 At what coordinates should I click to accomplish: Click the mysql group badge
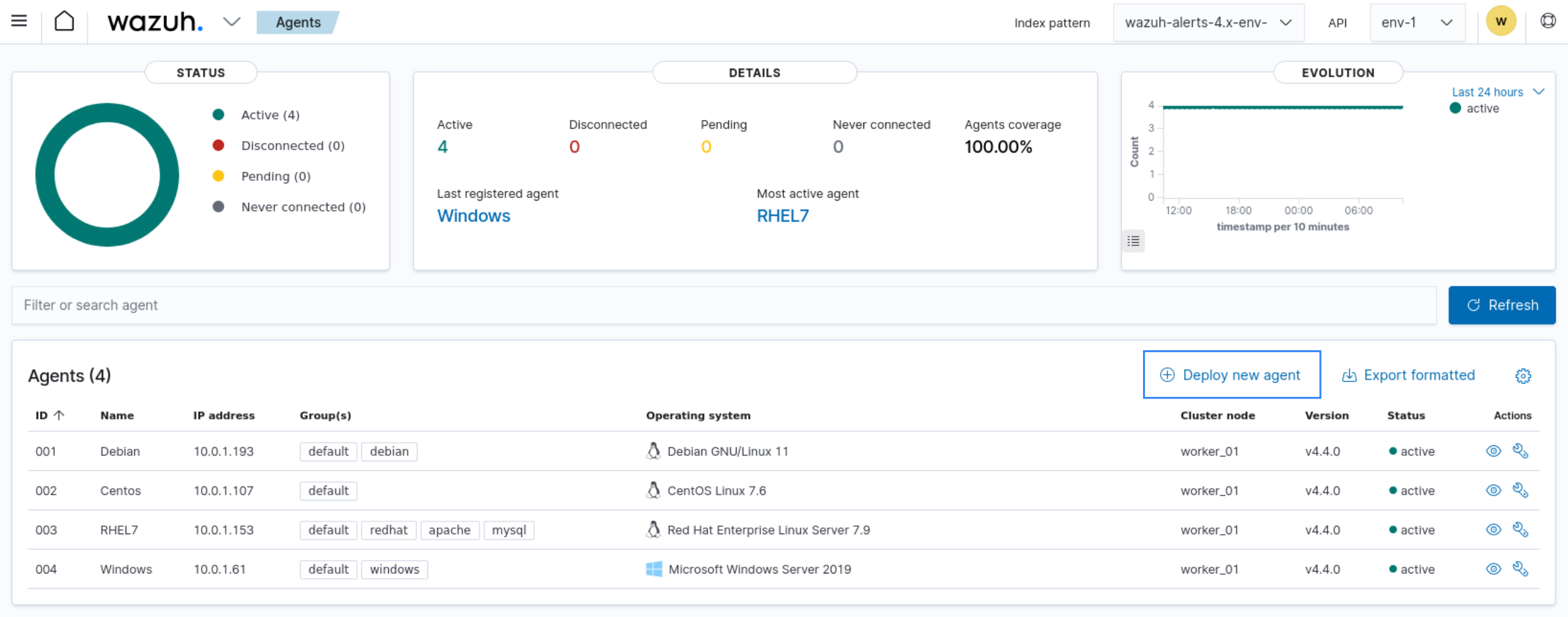509,530
